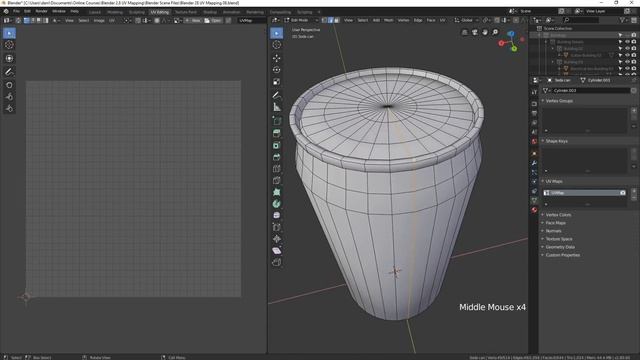Select the Rip Region tool
The width and height of the screenshot is (640, 360).
(x=277, y=262)
